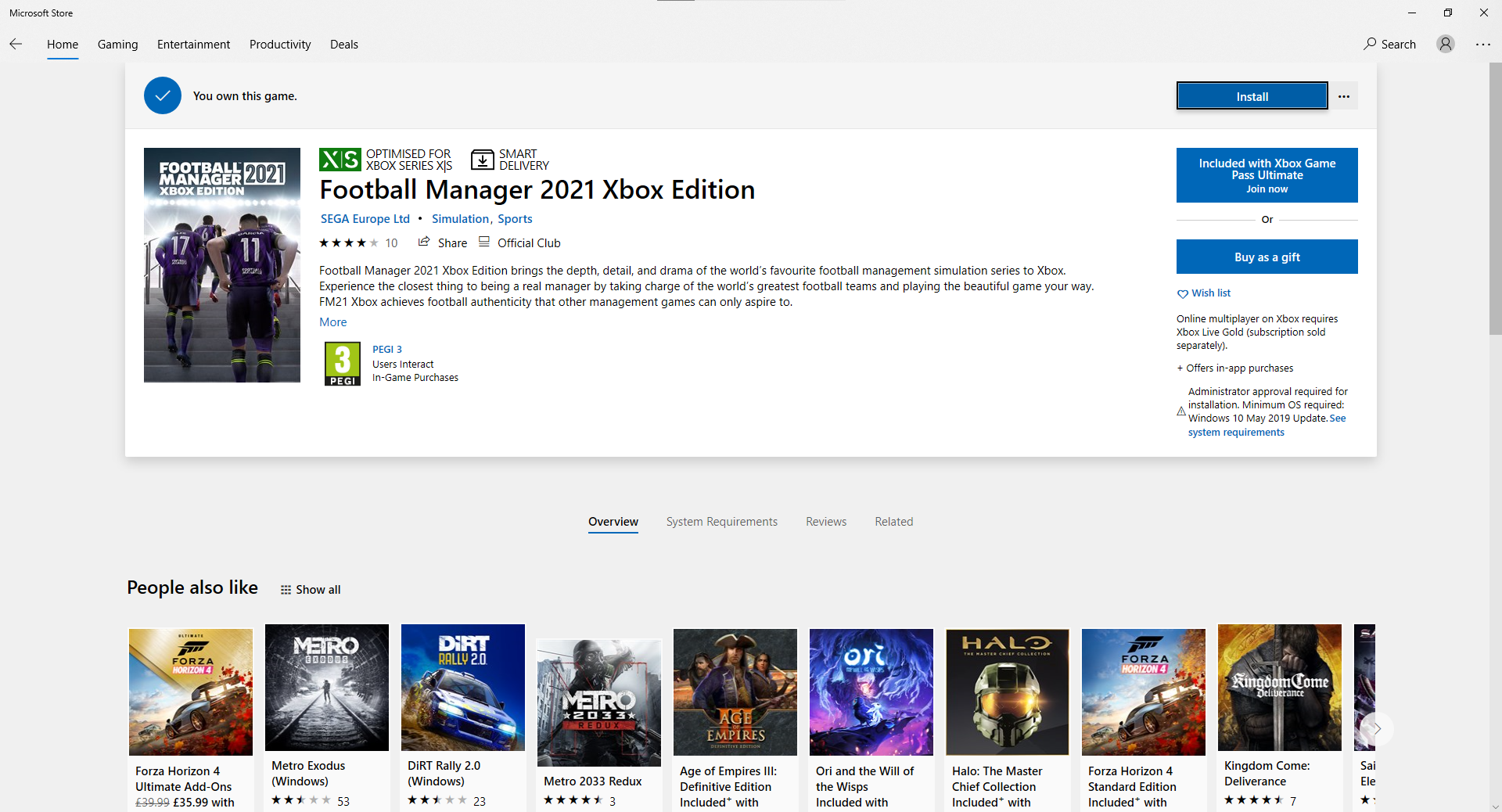Click the 'People also like' heading
Viewport: 1502px width, 812px height.
click(192, 587)
